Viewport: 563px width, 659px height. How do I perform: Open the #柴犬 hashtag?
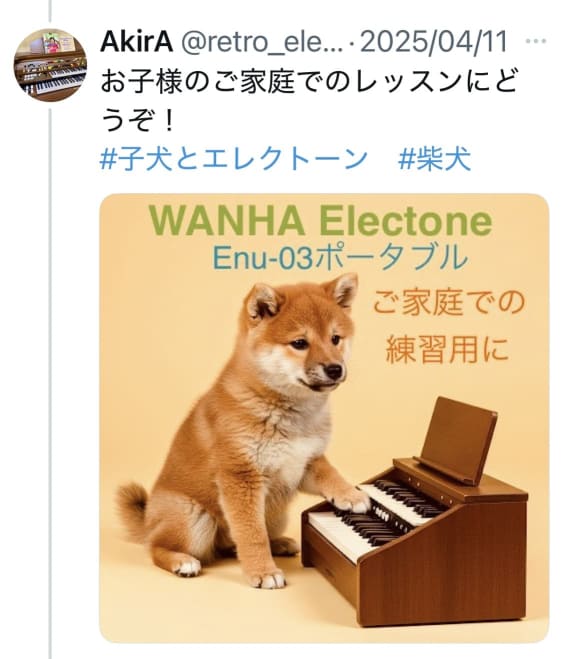(434, 159)
